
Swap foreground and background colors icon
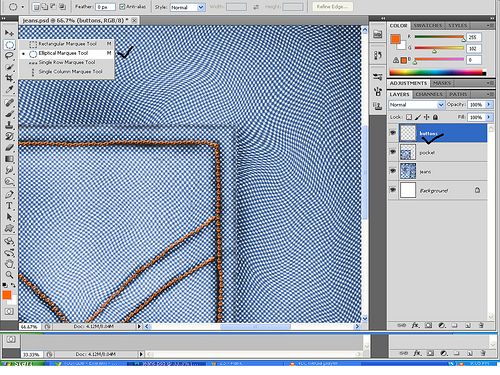(x=13, y=285)
